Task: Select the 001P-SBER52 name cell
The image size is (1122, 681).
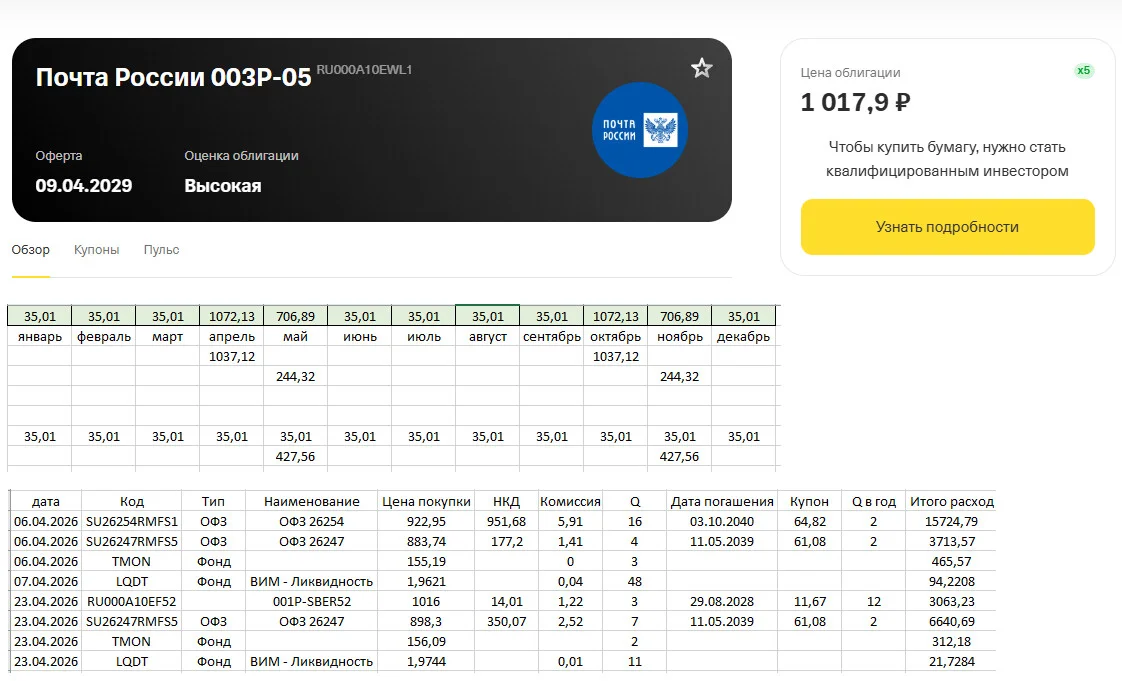Action: [x=311, y=602]
